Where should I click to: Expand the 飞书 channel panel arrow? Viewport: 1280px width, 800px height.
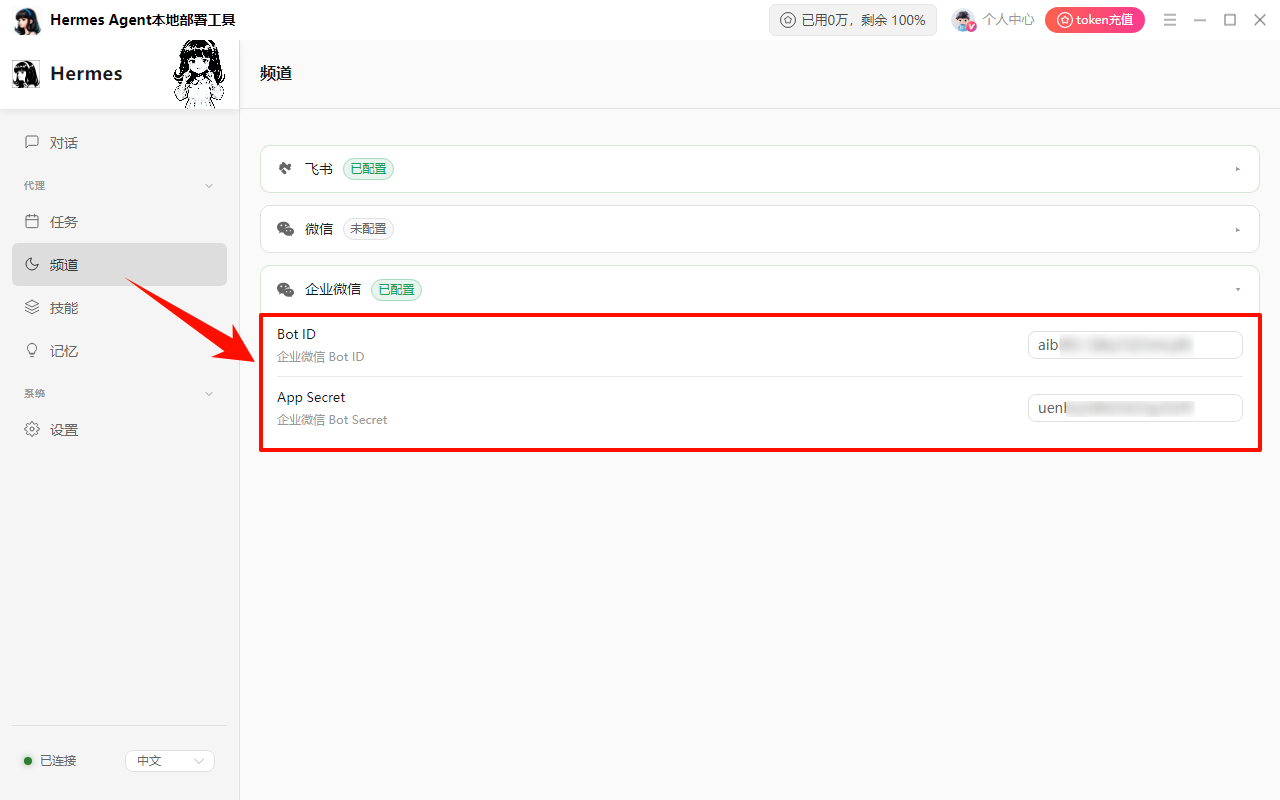(x=1238, y=169)
